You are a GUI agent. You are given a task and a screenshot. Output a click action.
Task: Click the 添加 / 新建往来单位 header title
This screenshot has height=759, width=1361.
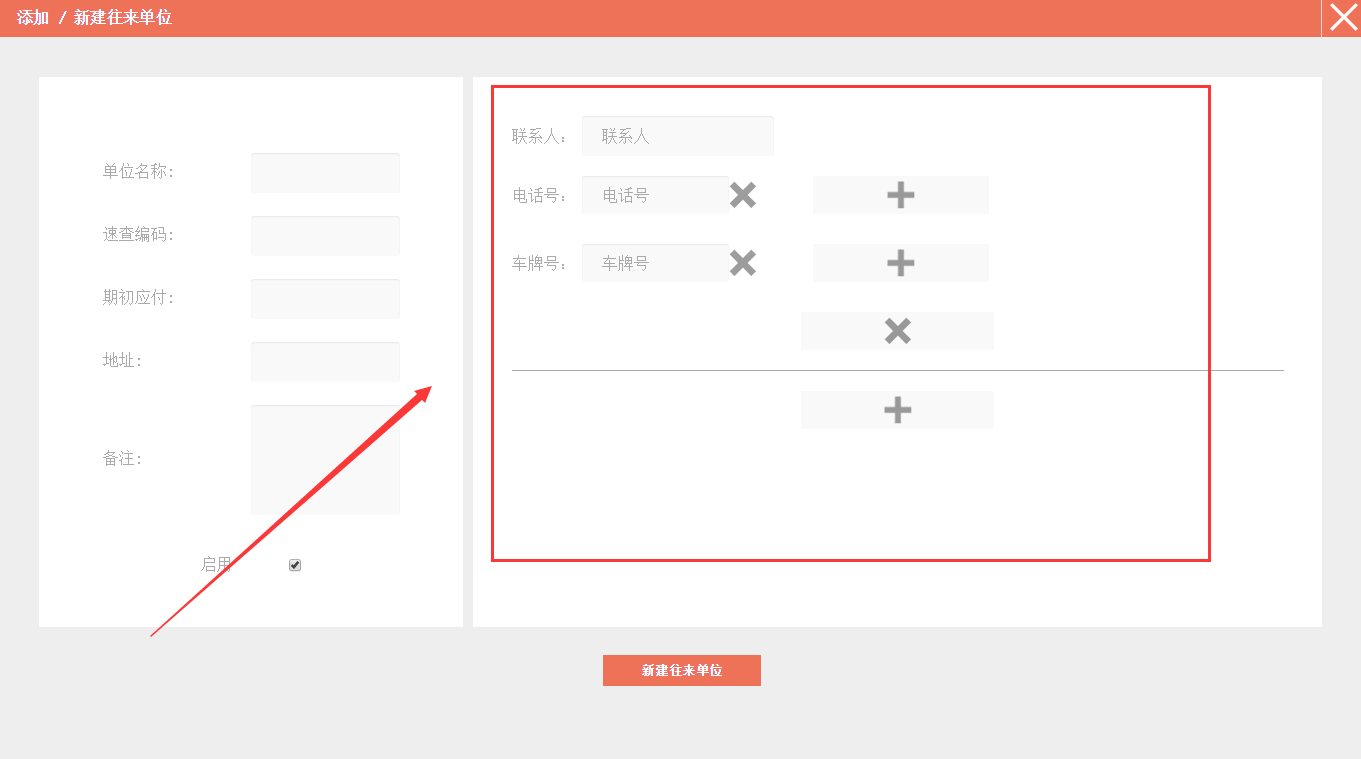tap(94, 18)
